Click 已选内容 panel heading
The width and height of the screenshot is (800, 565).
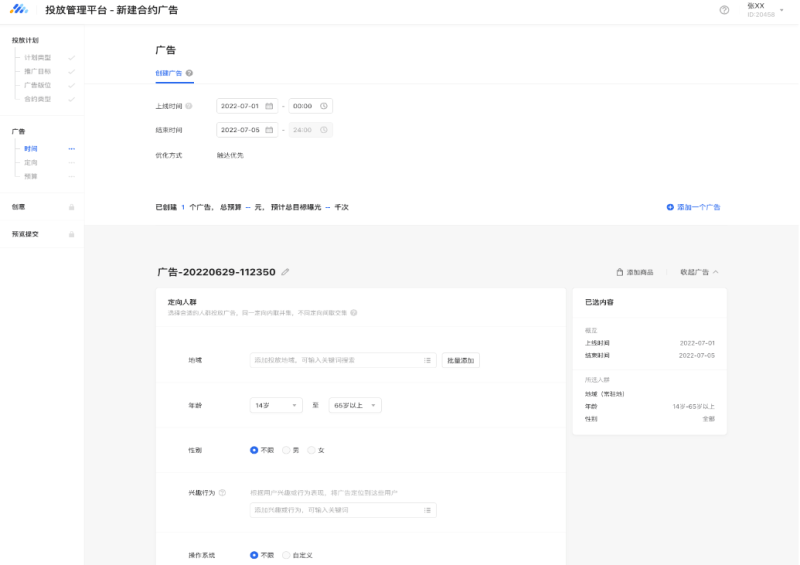[x=599, y=302]
